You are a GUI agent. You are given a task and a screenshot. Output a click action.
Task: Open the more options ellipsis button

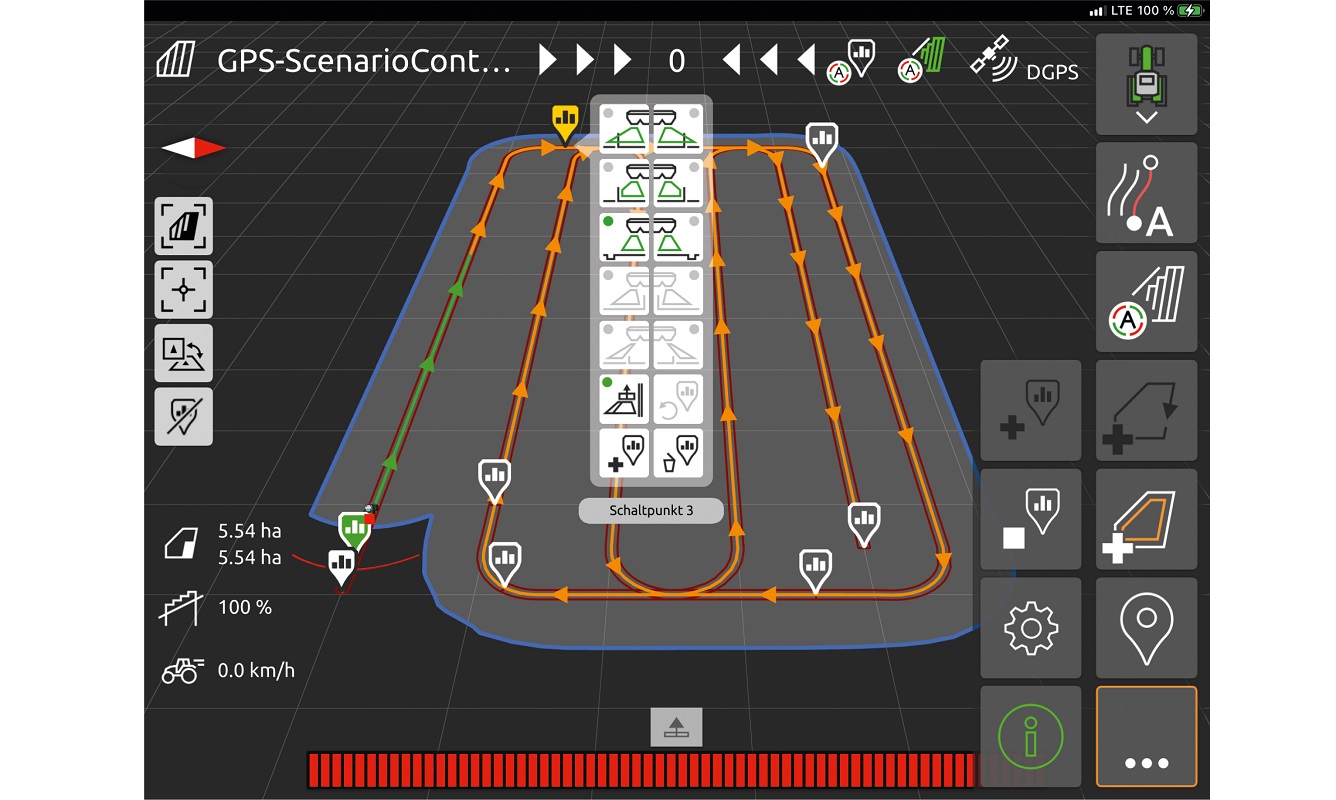click(x=1146, y=736)
